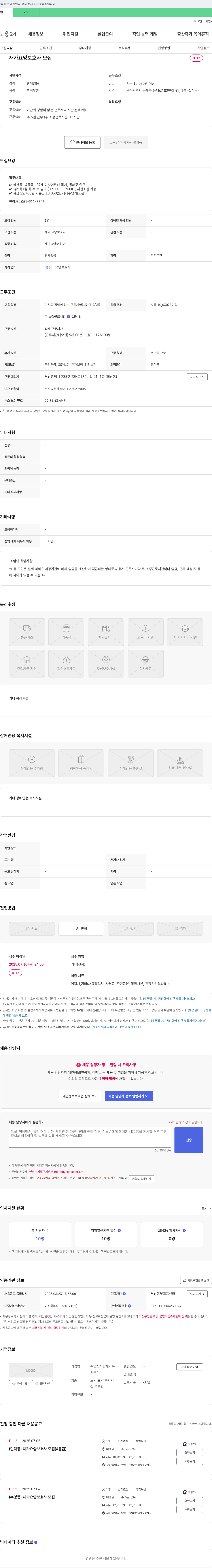The height and width of the screenshot is (1568, 212).
Task: Switch to the 모집요강 tab
Action: tap(7, 48)
